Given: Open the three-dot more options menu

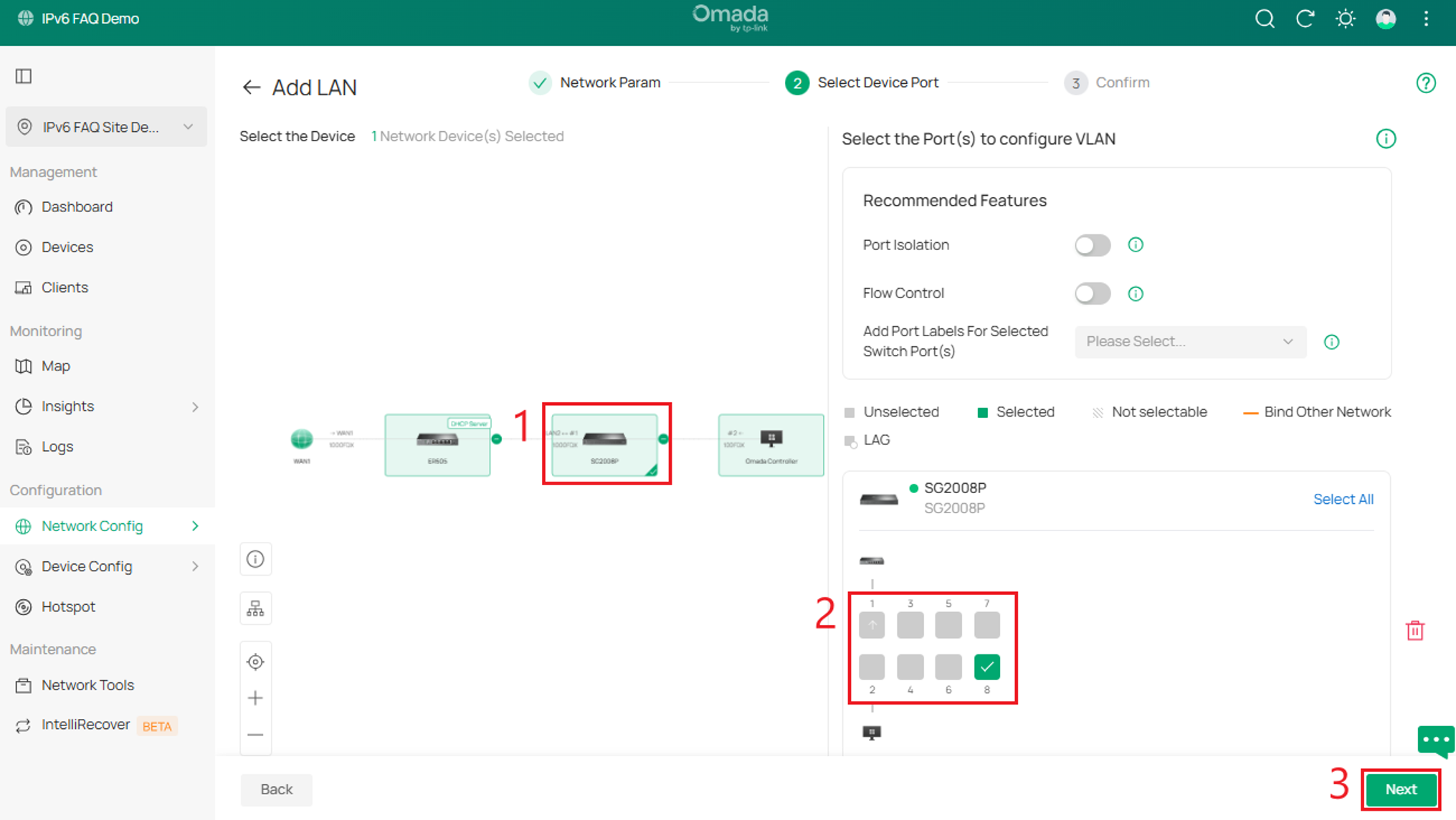Looking at the screenshot, I should (x=1426, y=19).
